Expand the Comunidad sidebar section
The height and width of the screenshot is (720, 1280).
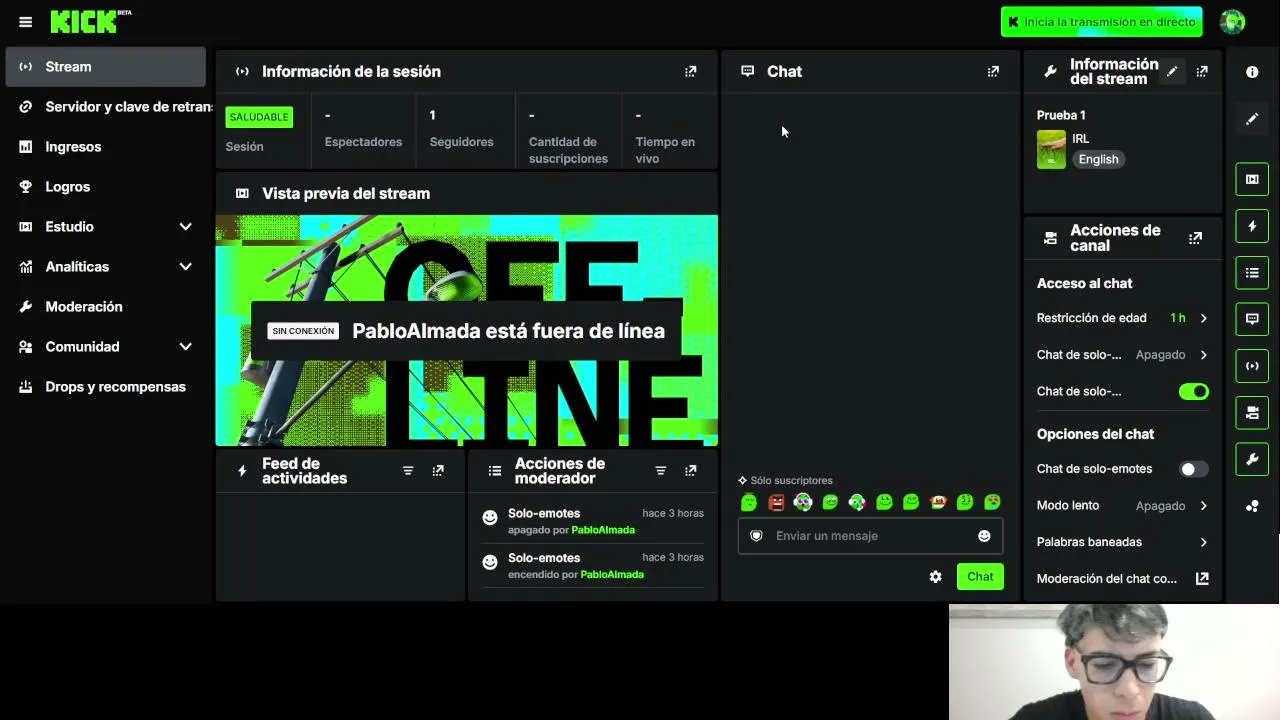185,347
